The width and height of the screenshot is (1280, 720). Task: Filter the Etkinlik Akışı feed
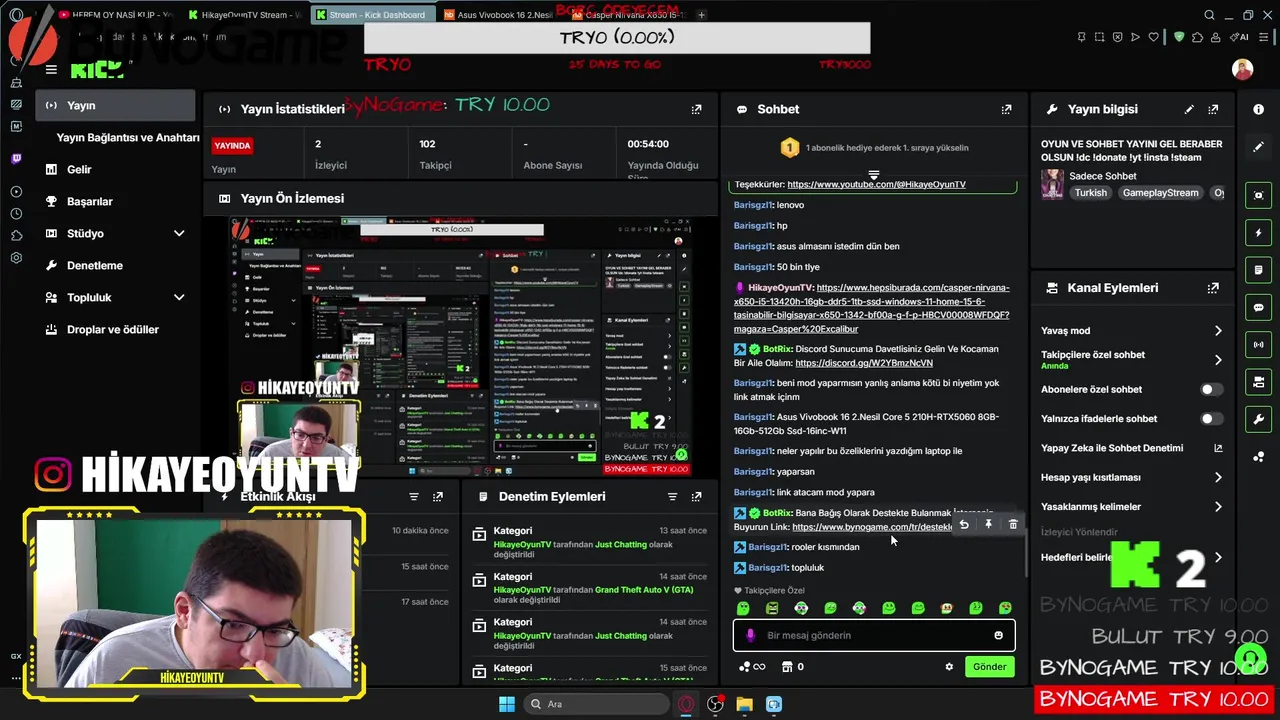point(414,496)
